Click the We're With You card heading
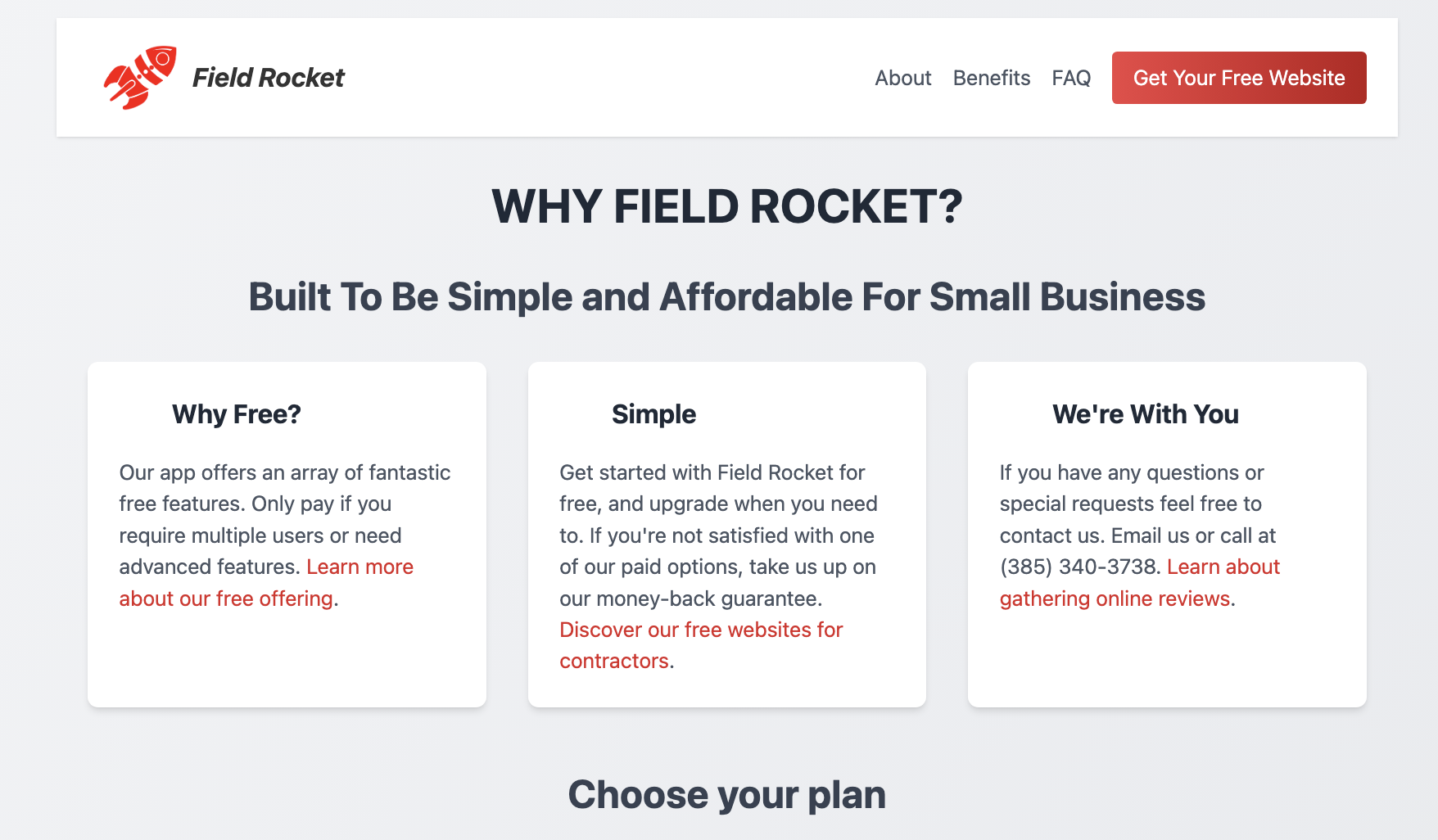 tap(1146, 414)
